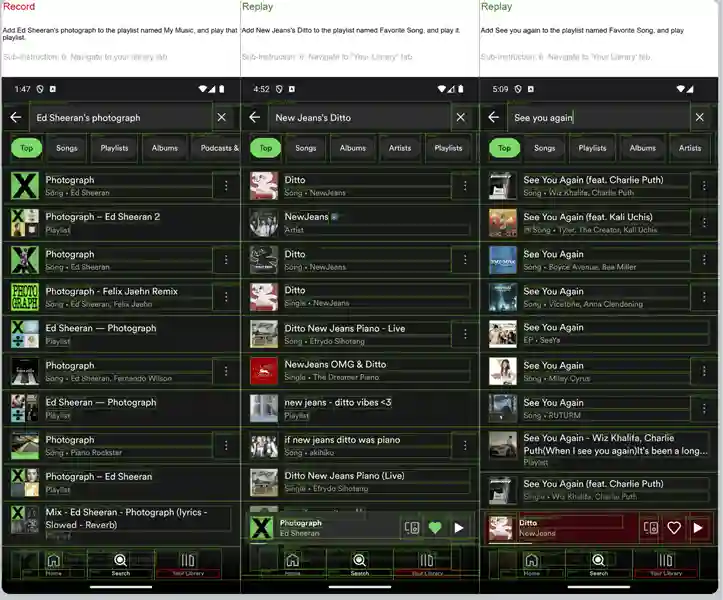Open See You Again Wiz Khalifa long-title playlist

pos(599,450)
